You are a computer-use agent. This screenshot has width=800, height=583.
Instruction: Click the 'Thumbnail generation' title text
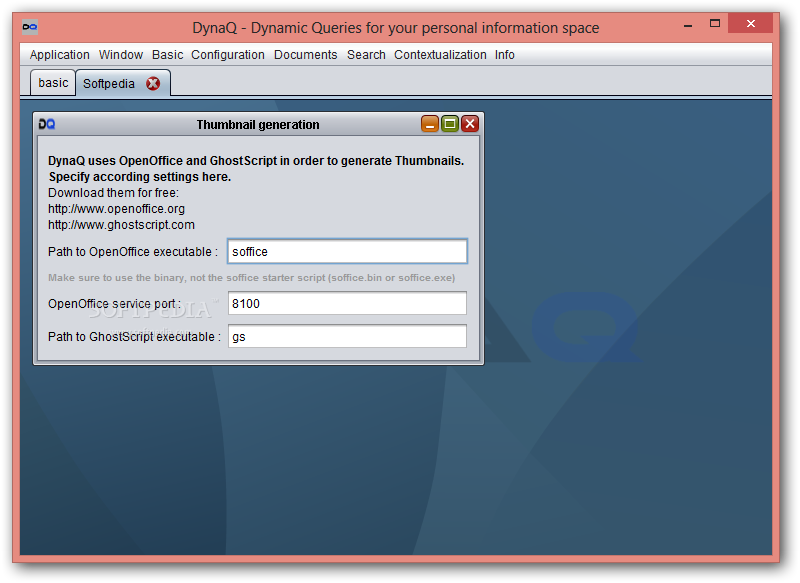258,124
